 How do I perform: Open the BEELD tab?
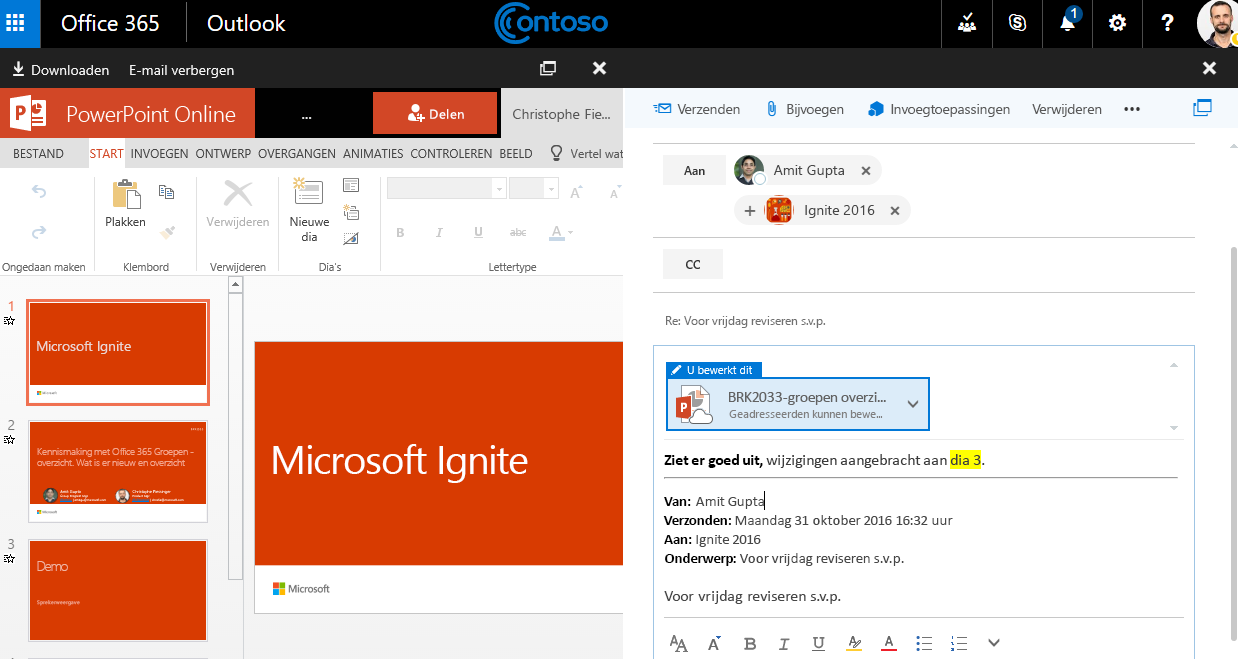516,154
